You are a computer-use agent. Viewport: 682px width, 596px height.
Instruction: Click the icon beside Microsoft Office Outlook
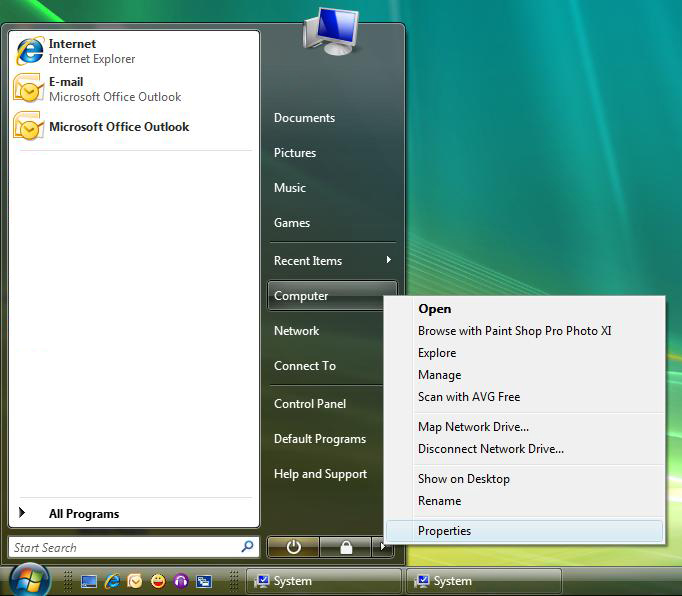pyautogui.click(x=29, y=126)
